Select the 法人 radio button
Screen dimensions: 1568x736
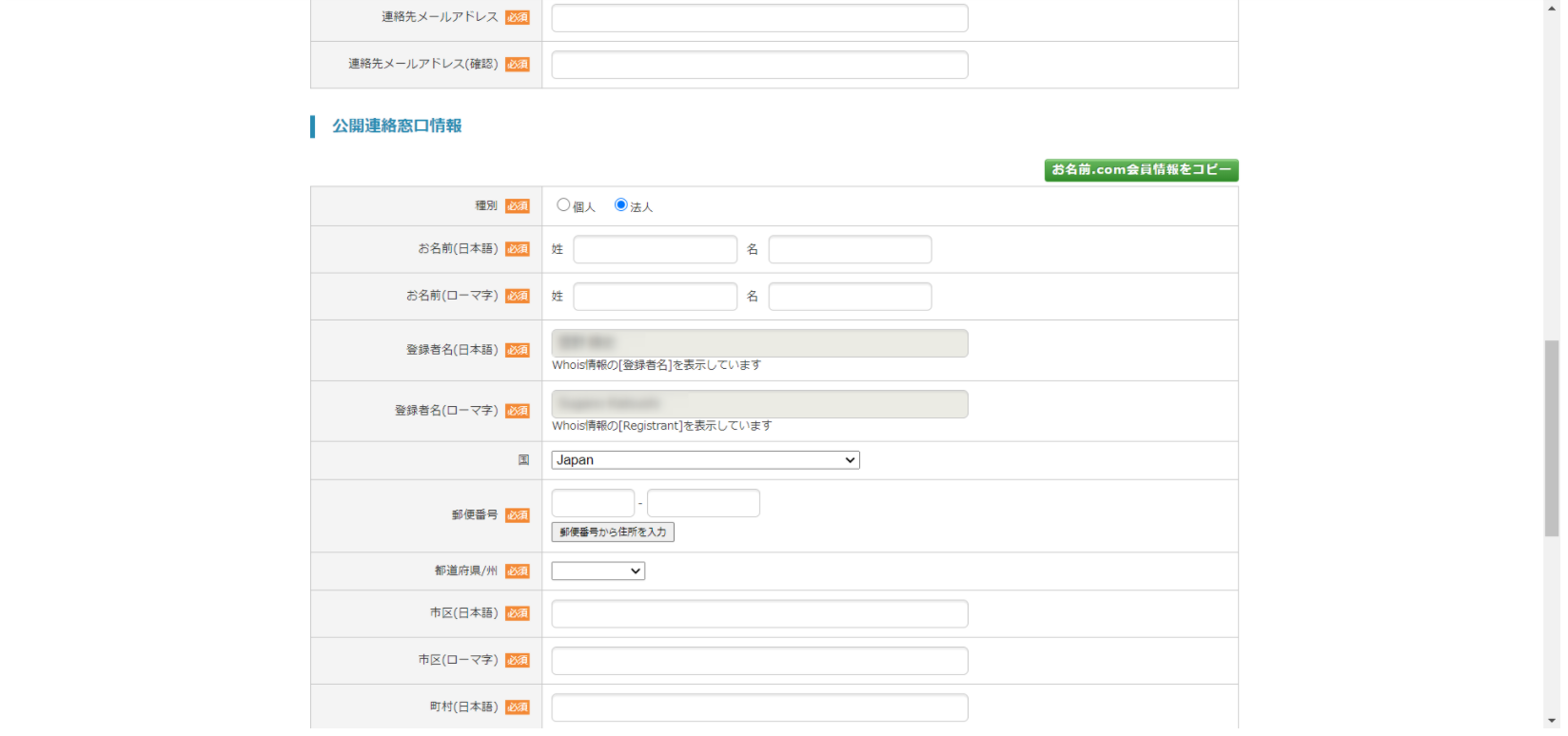[621, 205]
